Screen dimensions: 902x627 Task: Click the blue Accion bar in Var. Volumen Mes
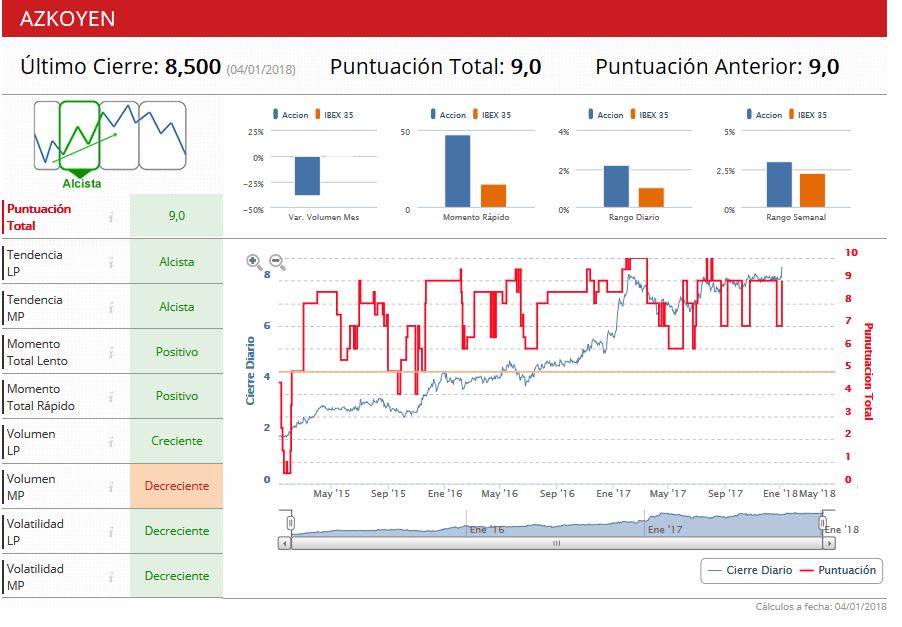307,176
